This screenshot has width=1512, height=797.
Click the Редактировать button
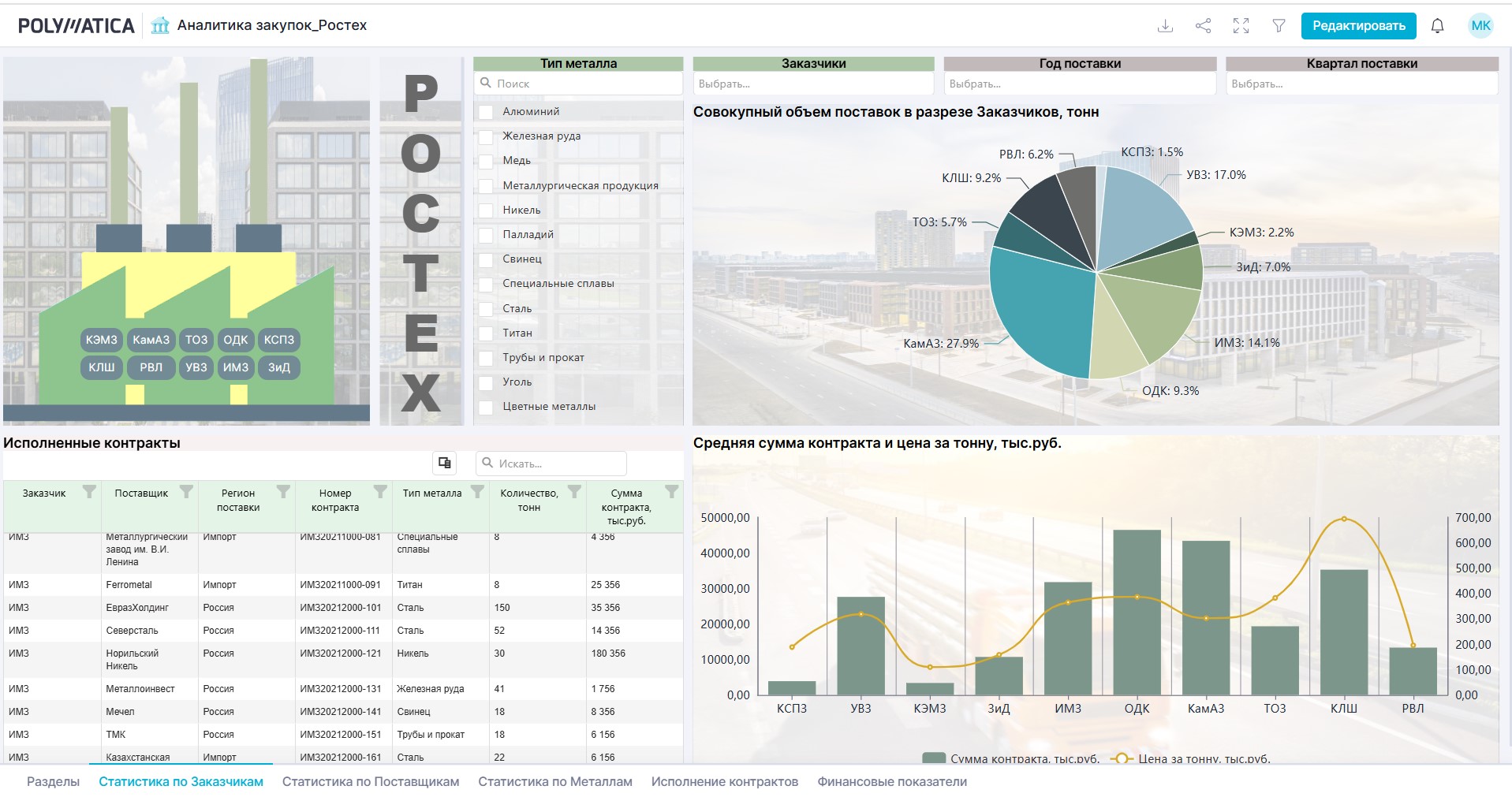(x=1358, y=26)
